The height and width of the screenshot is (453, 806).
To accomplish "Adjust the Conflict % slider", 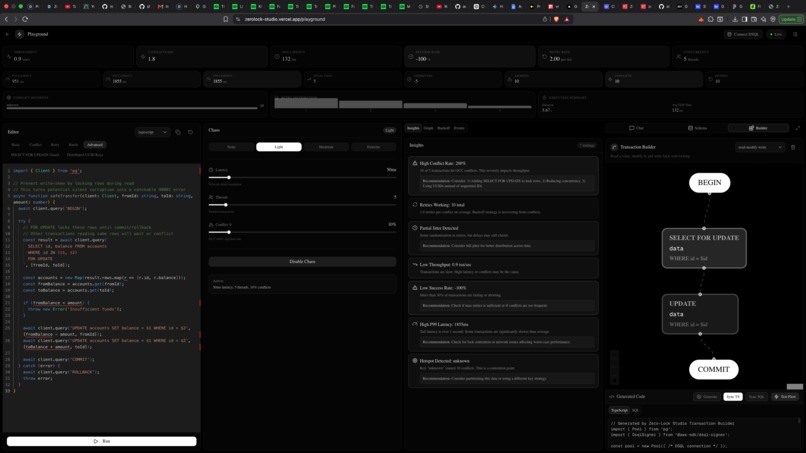I will click(x=302, y=232).
